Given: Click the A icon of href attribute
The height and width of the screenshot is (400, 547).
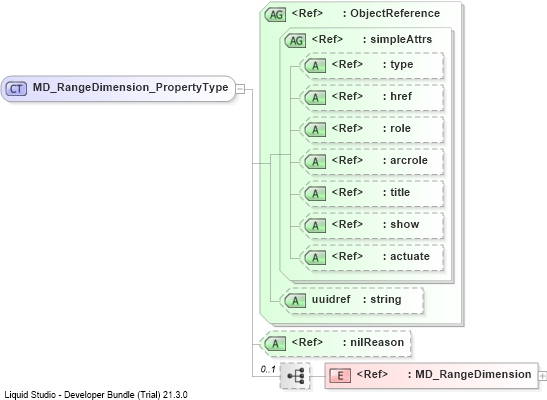Looking at the screenshot, I should coord(315,98).
